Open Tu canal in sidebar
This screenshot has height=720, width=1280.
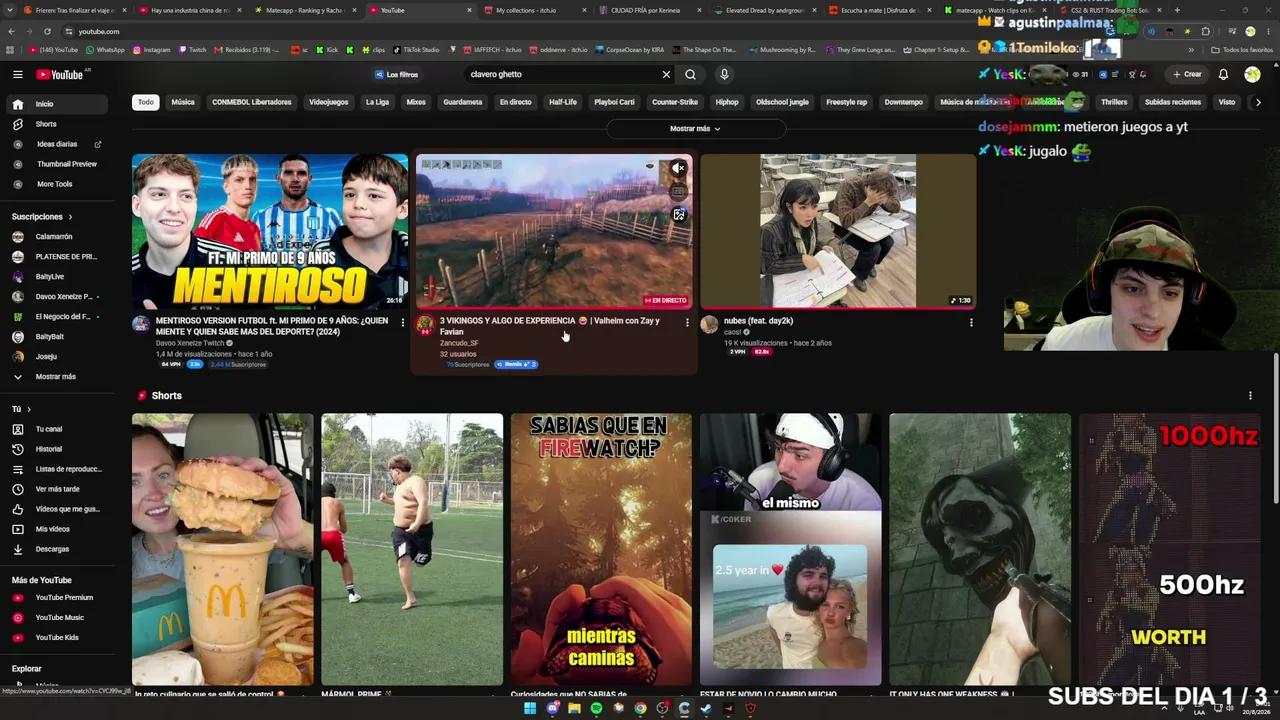pos(56,429)
